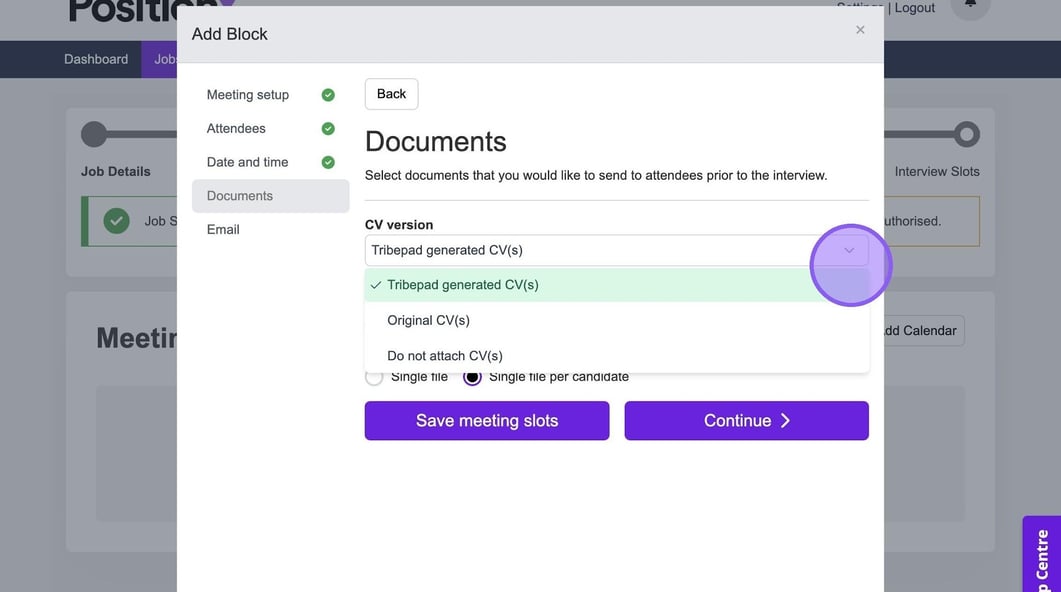Screen dimensions: 1061x592
Task: Click the Interview Slots progress step circle
Action: tap(966, 134)
